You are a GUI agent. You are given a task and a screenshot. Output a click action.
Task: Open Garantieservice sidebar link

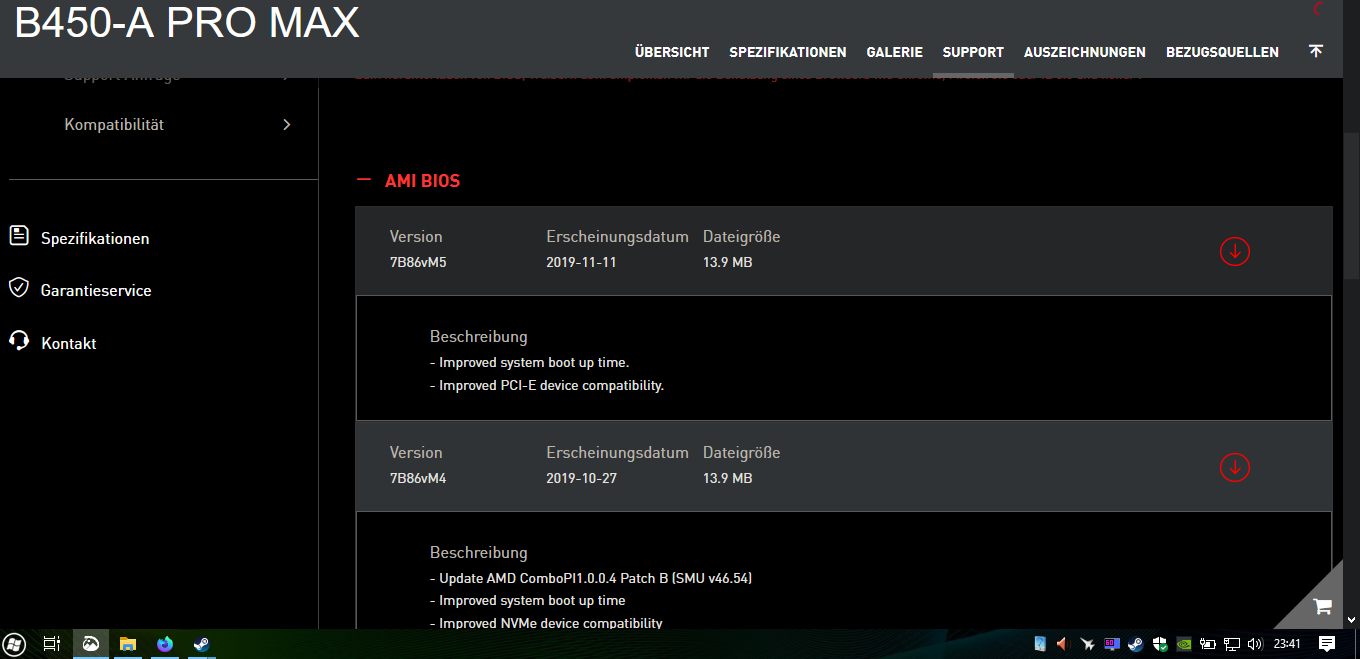click(x=96, y=291)
